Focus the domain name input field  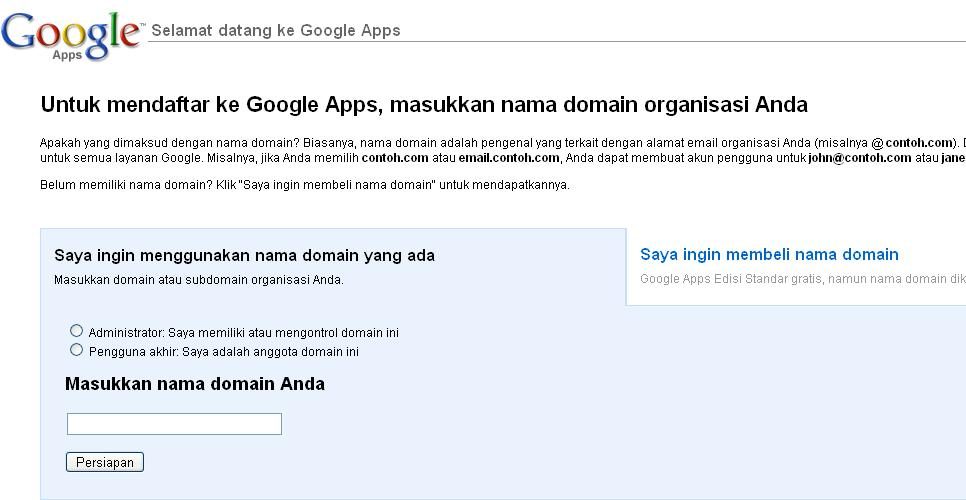(174, 424)
